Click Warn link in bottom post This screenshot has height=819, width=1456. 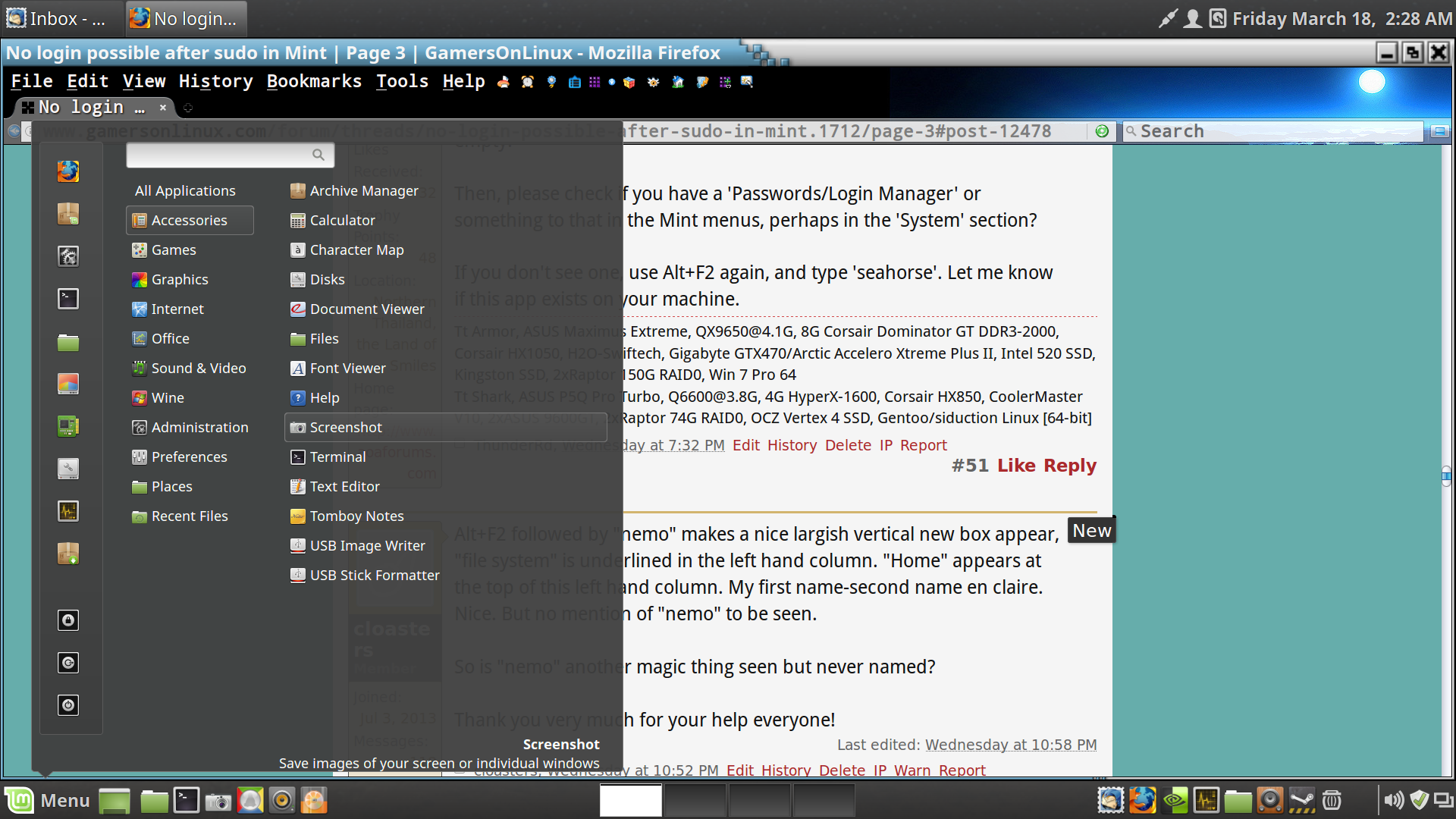tap(912, 770)
